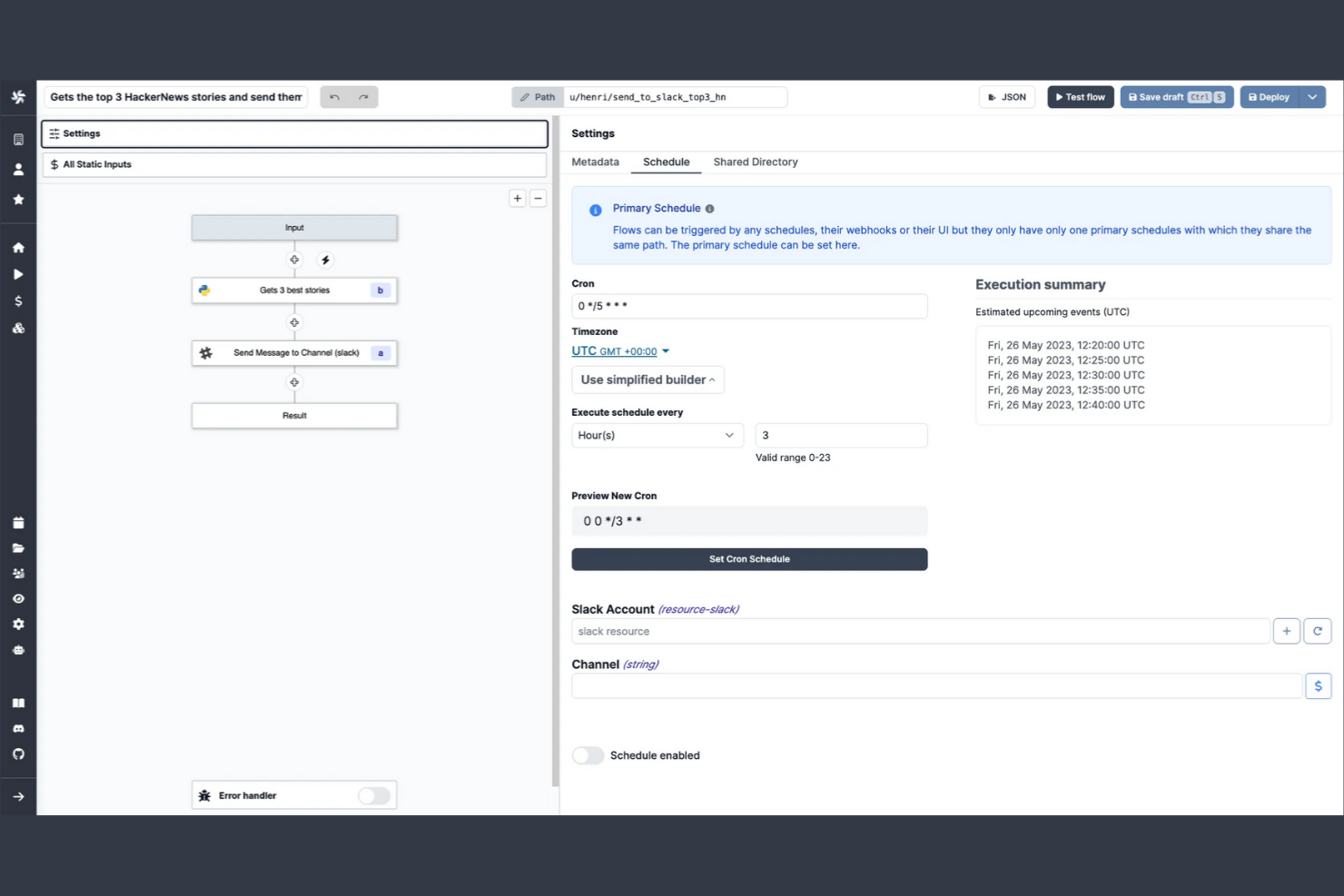Add a new Slack resource with plus
The height and width of the screenshot is (896, 1344).
(x=1286, y=631)
